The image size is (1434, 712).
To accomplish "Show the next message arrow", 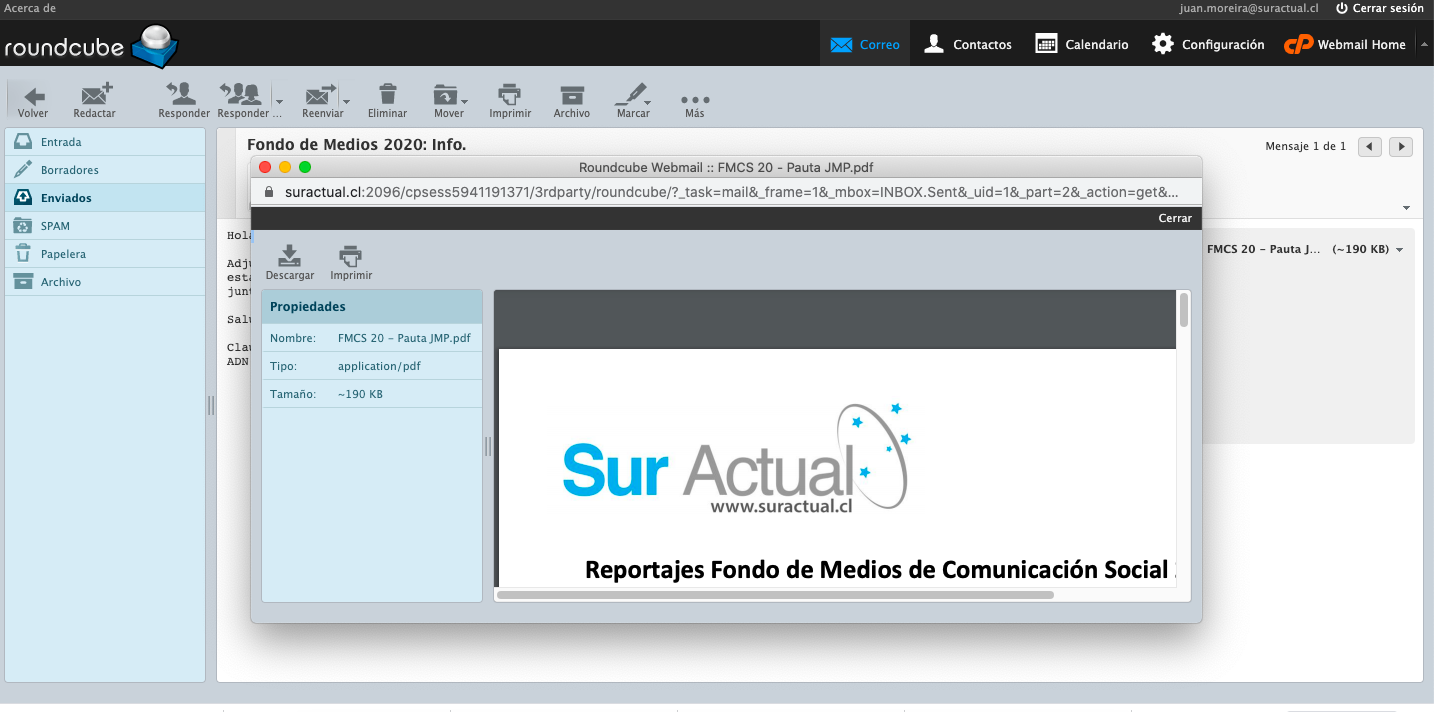I will click(x=1401, y=146).
